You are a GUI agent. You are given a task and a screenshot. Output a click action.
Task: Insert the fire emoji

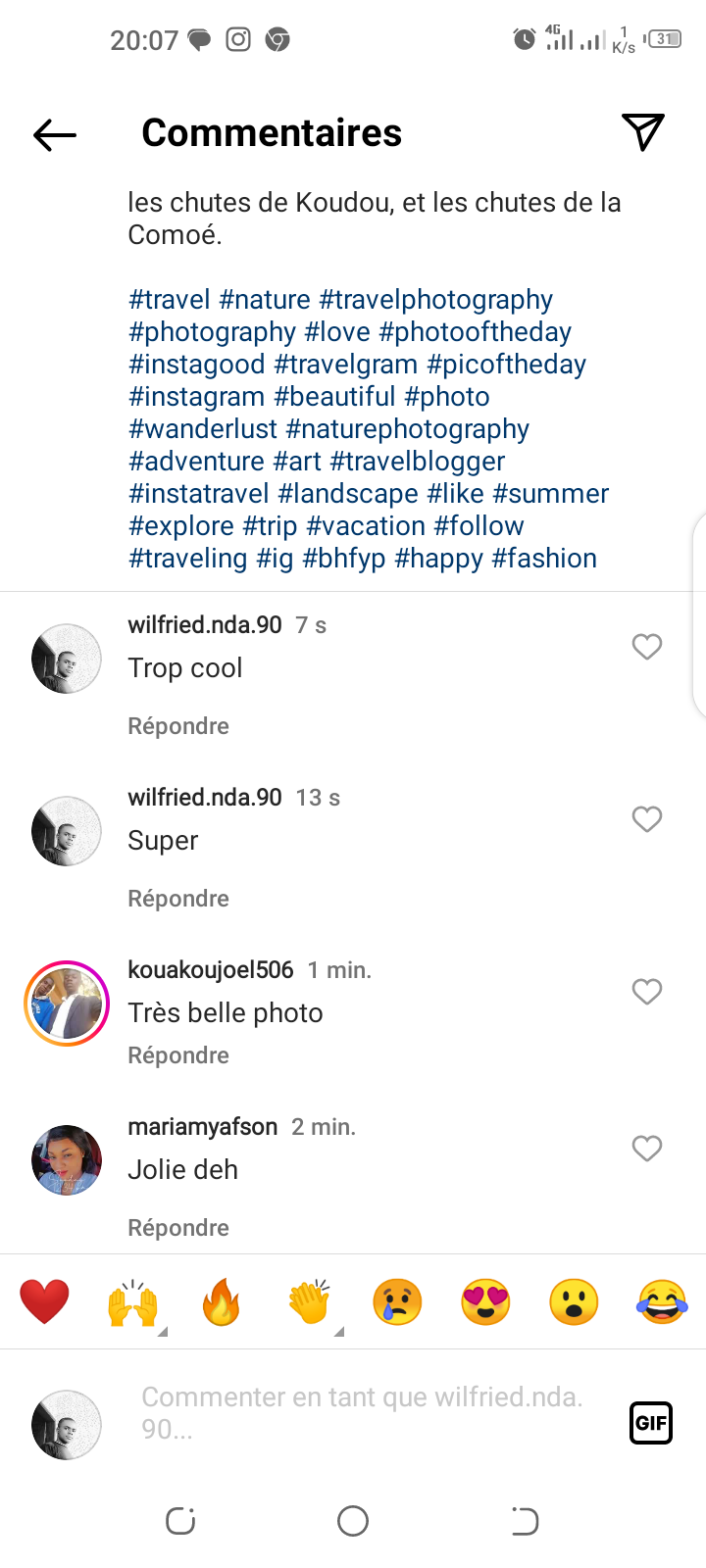point(222,1303)
